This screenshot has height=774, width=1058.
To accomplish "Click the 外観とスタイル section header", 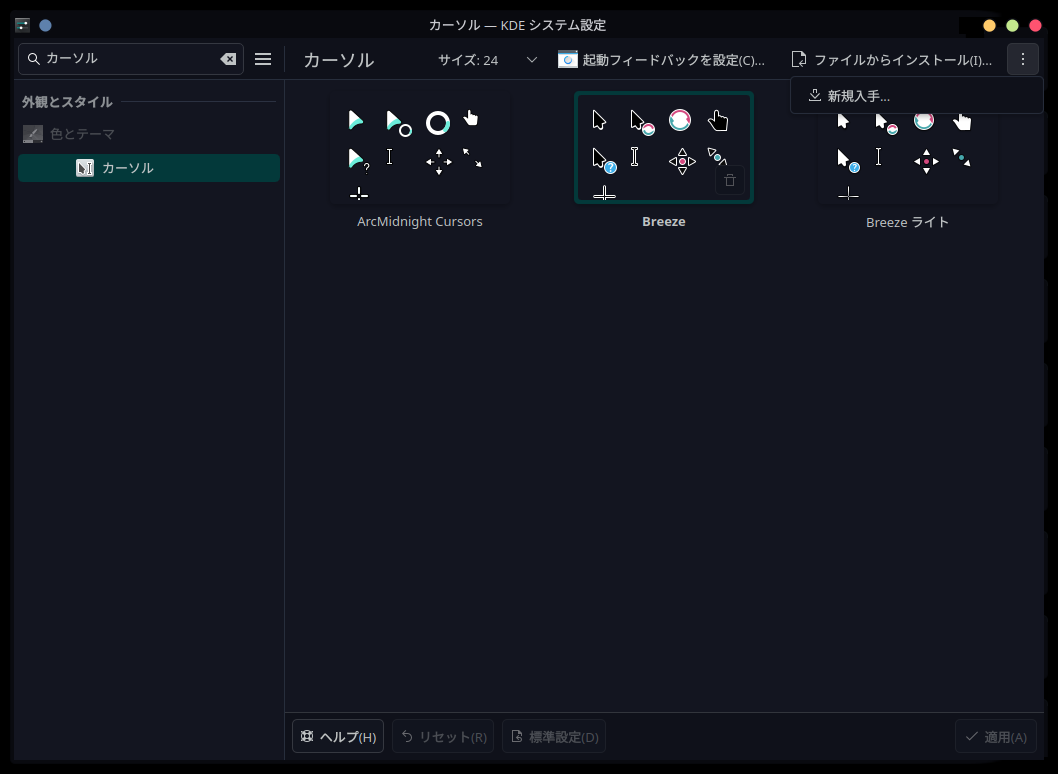I will click(x=67, y=102).
